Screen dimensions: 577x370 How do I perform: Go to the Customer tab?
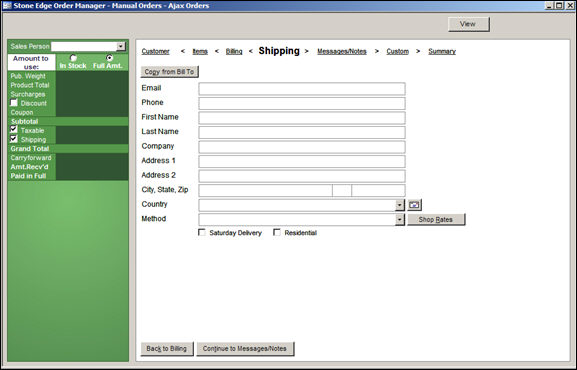[x=155, y=52]
